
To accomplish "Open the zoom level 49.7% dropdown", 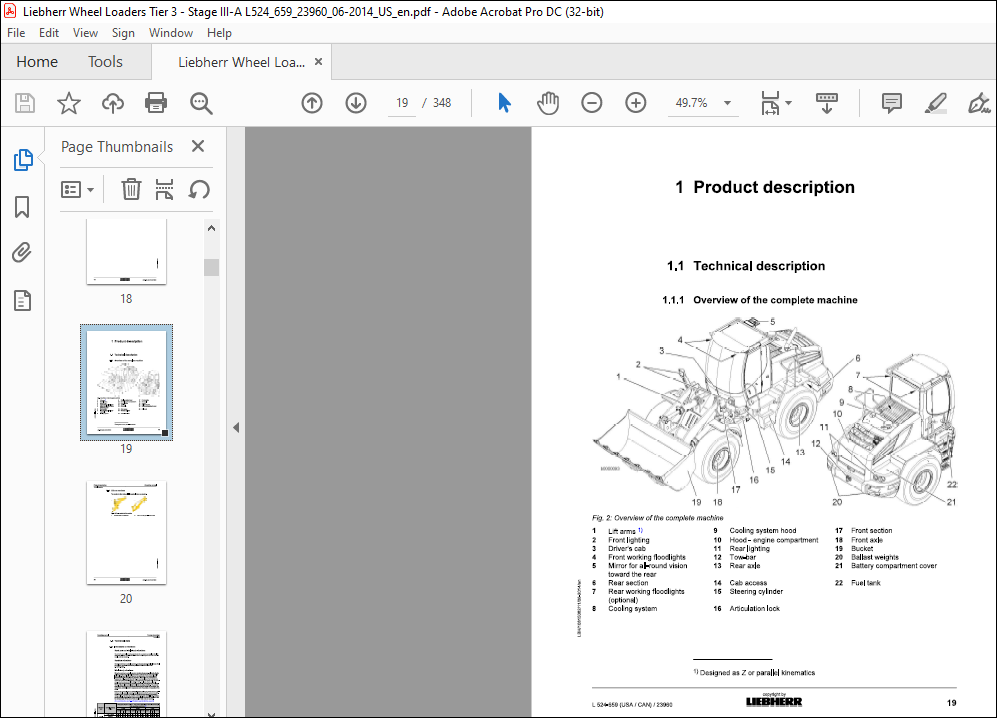I will [x=727, y=103].
